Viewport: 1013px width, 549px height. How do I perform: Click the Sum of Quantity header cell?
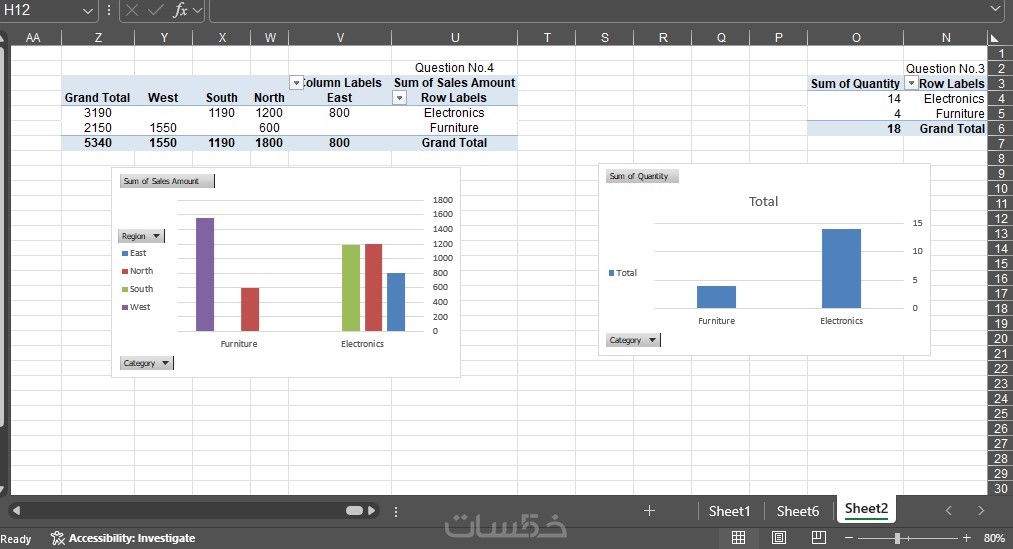pos(855,83)
